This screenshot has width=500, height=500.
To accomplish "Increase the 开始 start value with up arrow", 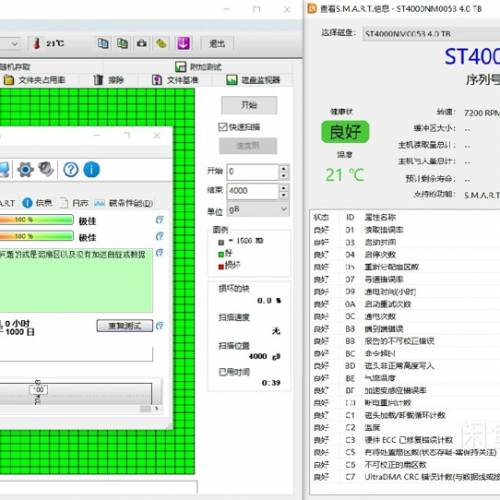I will tap(284, 168).
